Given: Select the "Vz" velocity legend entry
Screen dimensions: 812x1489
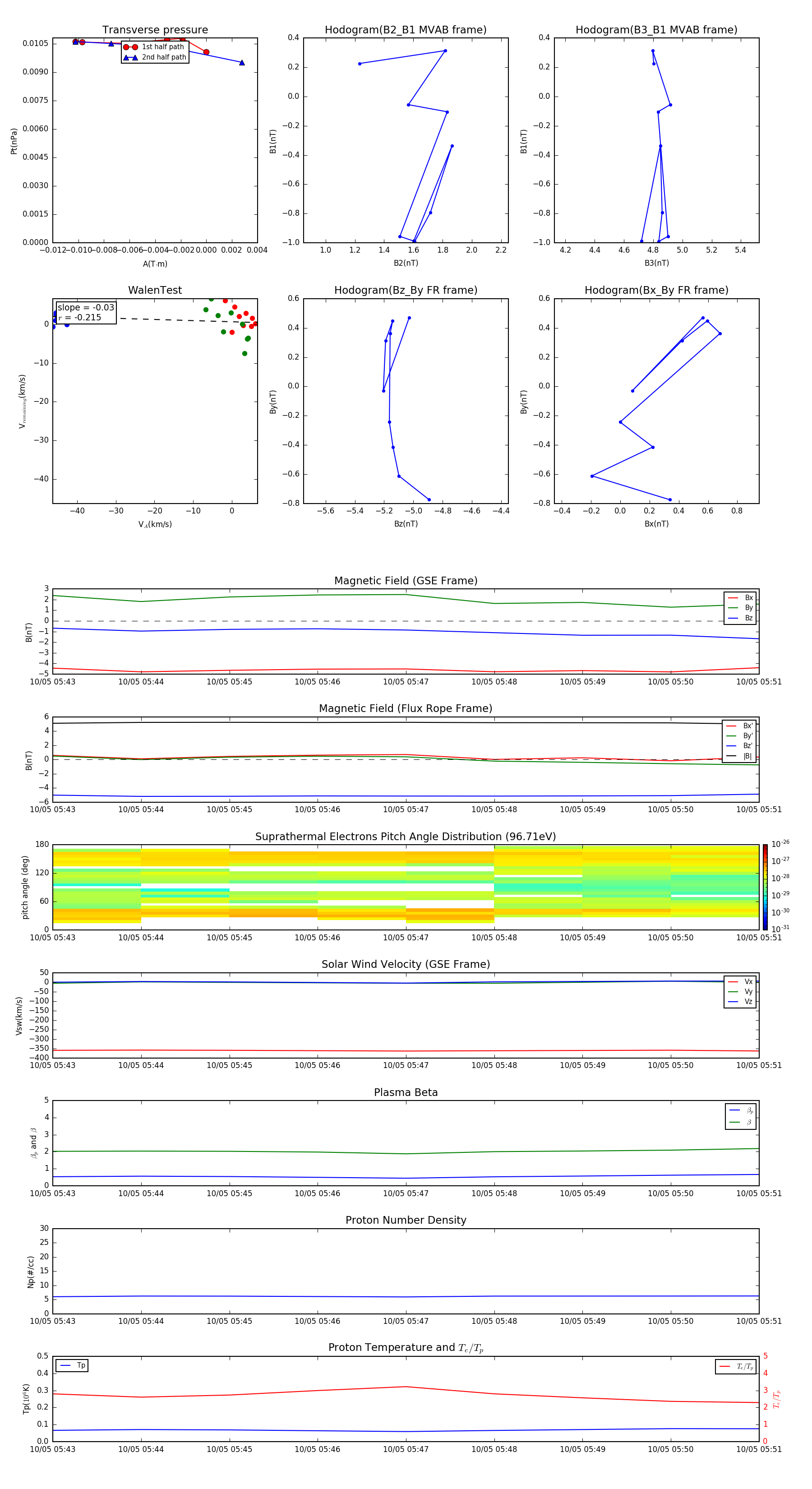Looking at the screenshot, I should tap(740, 1002).
